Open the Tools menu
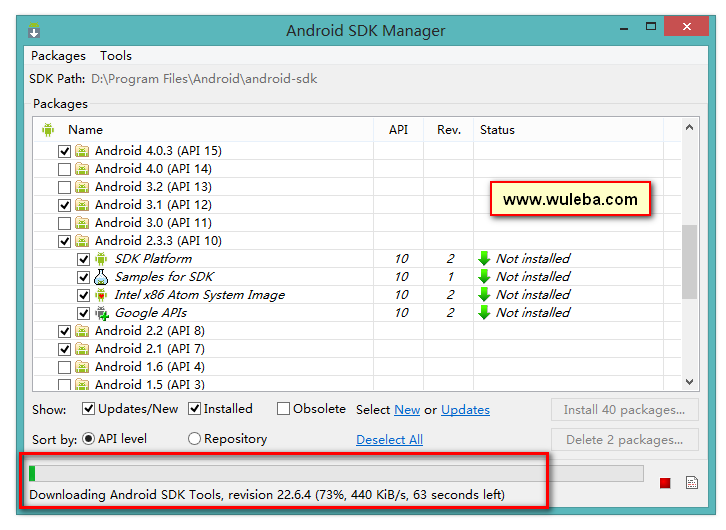Screen dimensions: 726x530 [116, 56]
